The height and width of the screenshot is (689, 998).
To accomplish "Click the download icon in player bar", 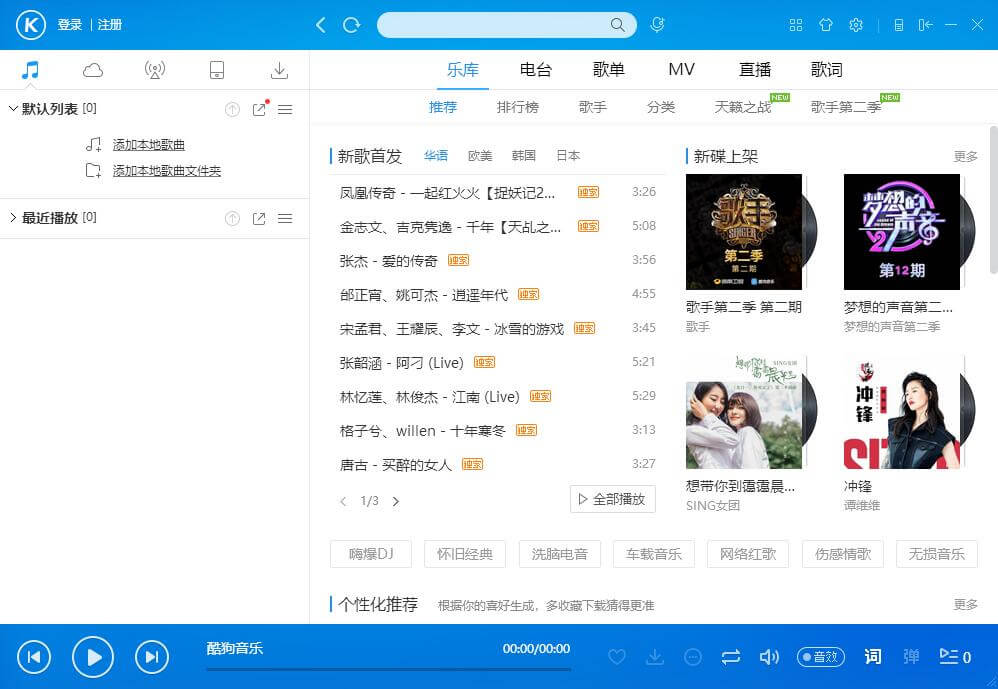I will click(654, 657).
